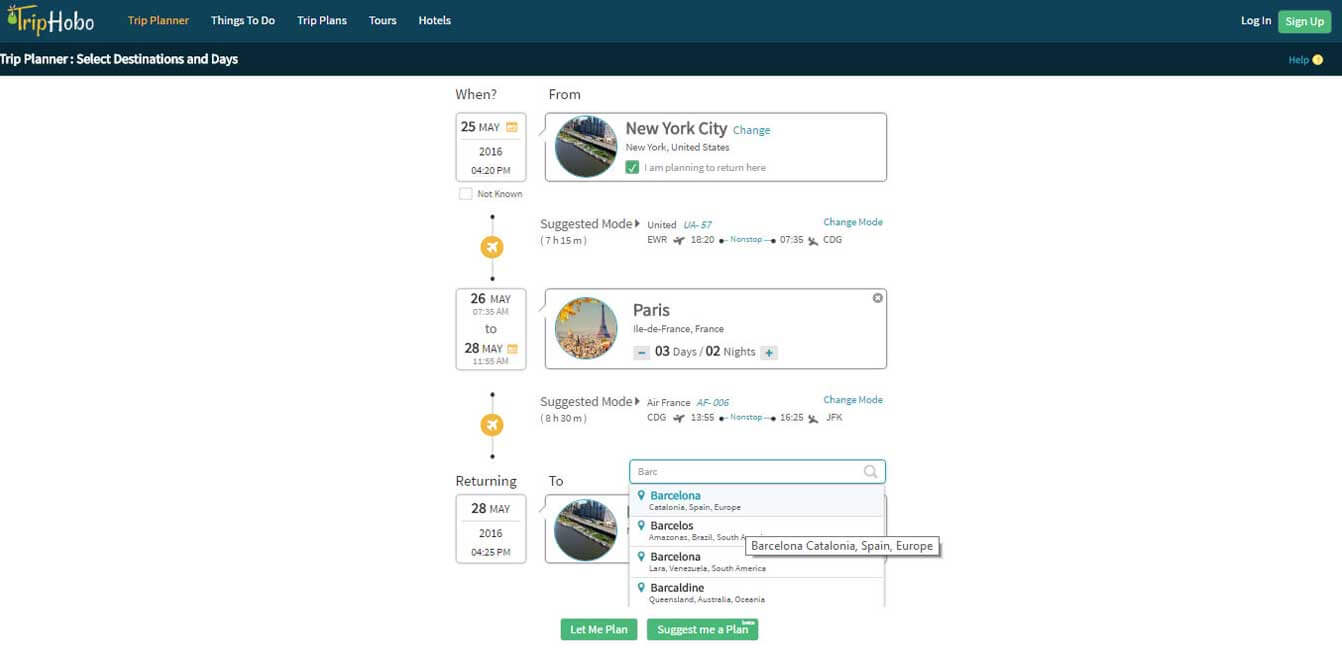Open calendar icon beside 28 MAY in Paris dates
Viewport: 1342px width, 664px height.
click(x=512, y=349)
